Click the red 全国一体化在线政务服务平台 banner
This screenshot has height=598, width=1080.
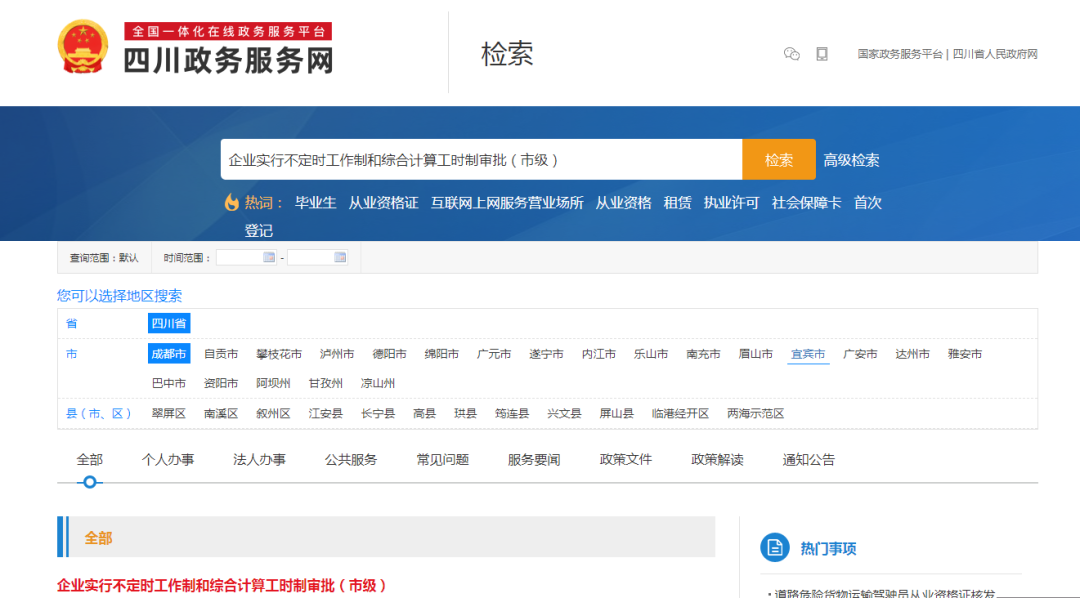[229, 30]
